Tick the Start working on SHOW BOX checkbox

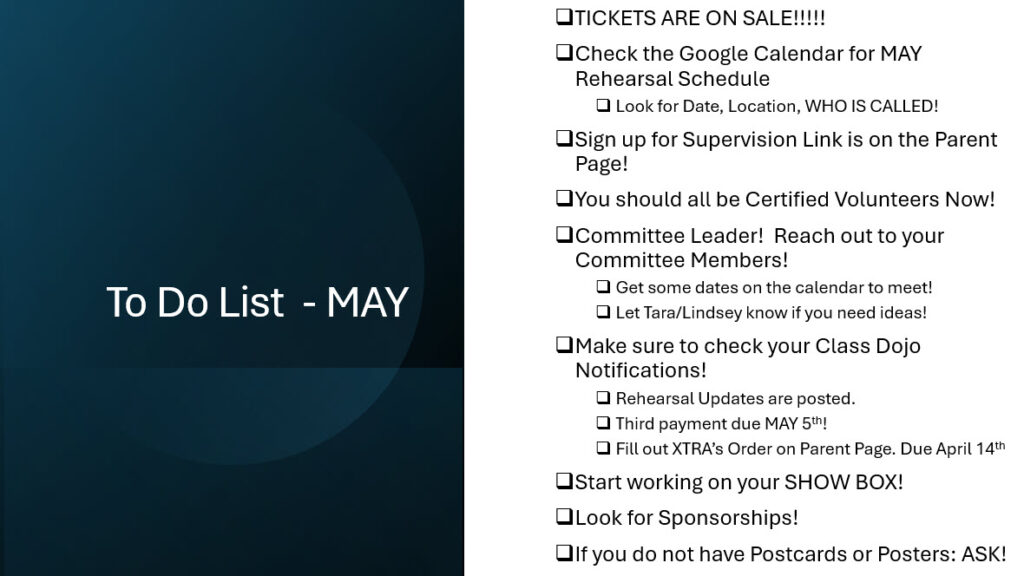point(564,481)
